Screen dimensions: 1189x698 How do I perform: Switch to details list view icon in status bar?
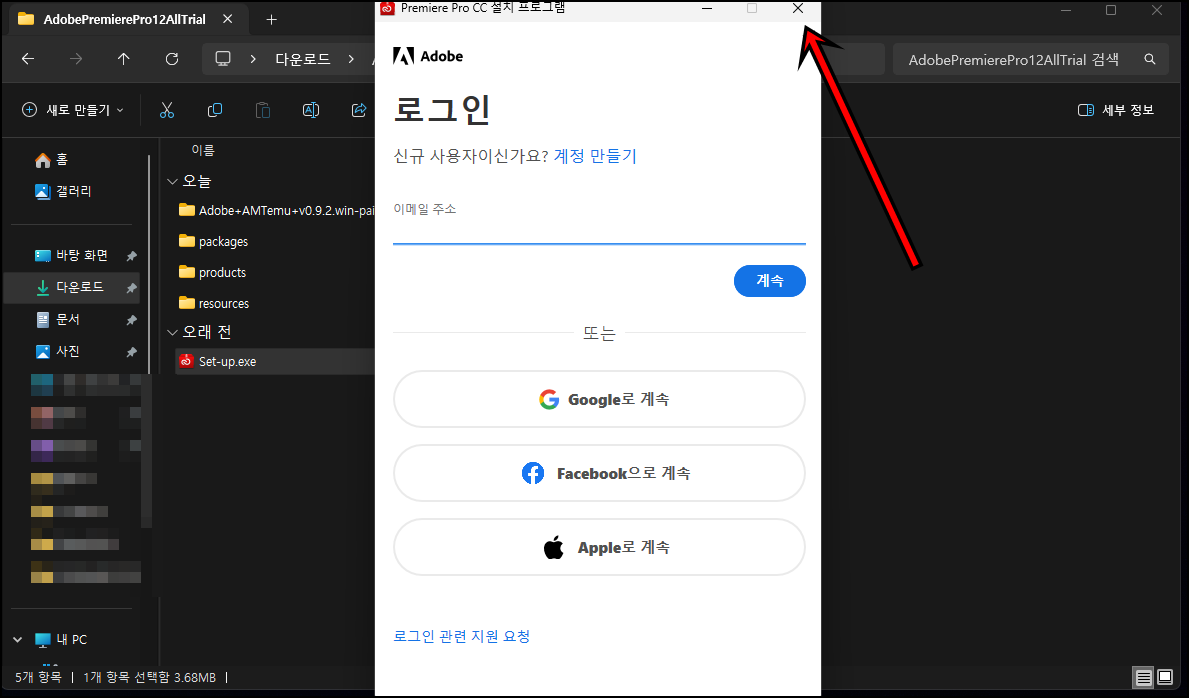point(1144,677)
